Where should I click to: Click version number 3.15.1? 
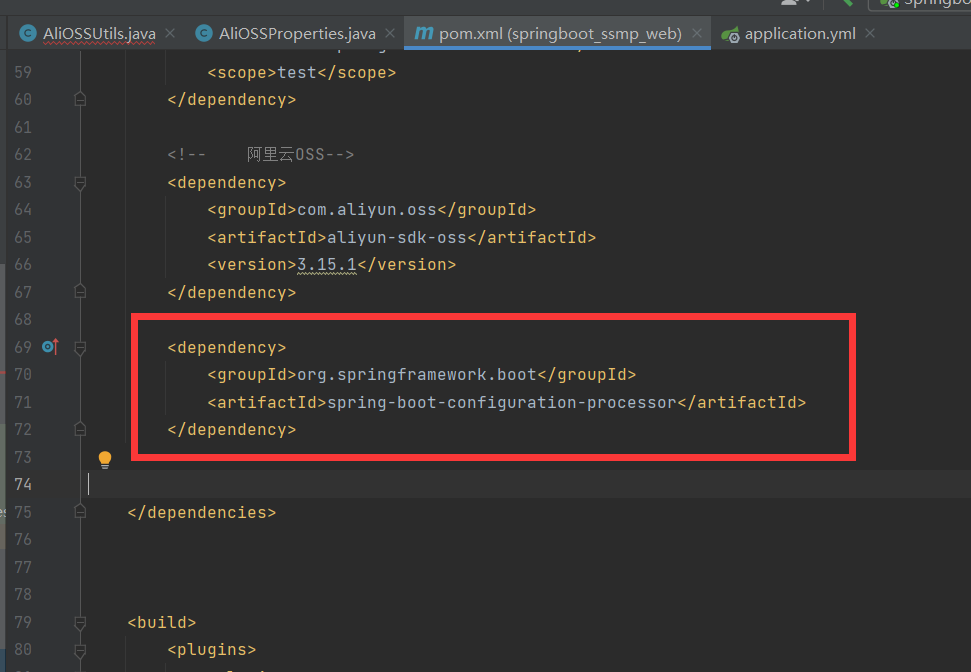(x=327, y=264)
